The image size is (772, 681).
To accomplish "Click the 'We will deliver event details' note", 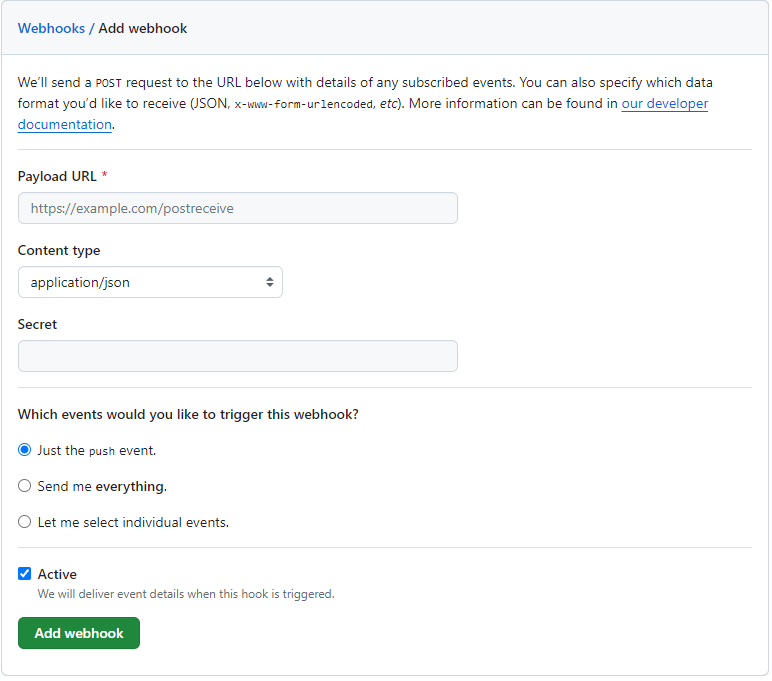I will (186, 594).
